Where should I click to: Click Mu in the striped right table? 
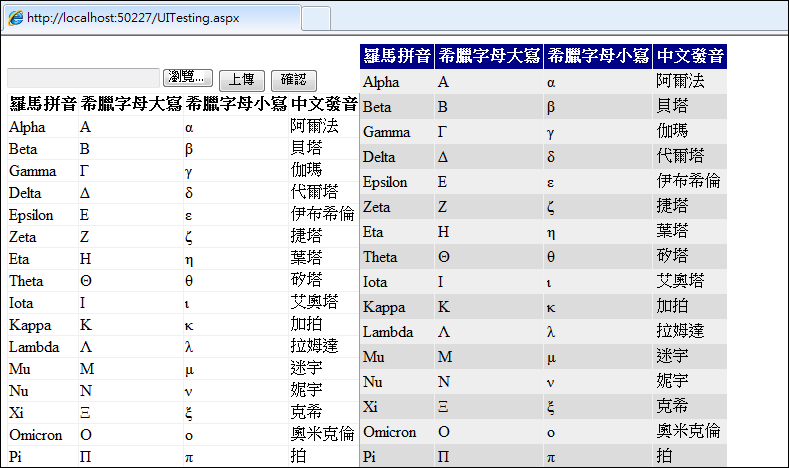(373, 357)
